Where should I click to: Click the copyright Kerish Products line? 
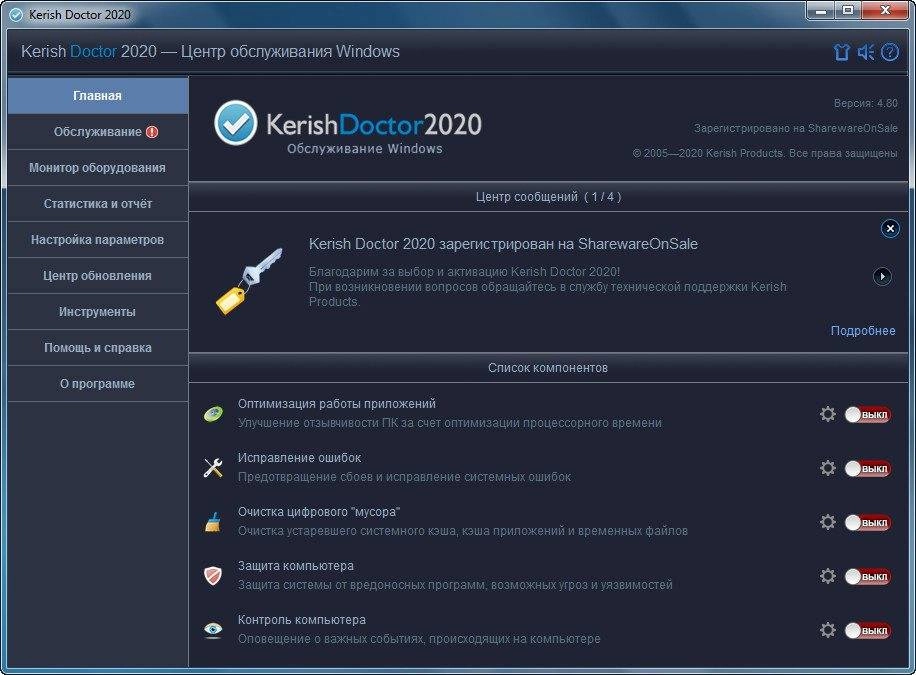click(x=765, y=153)
